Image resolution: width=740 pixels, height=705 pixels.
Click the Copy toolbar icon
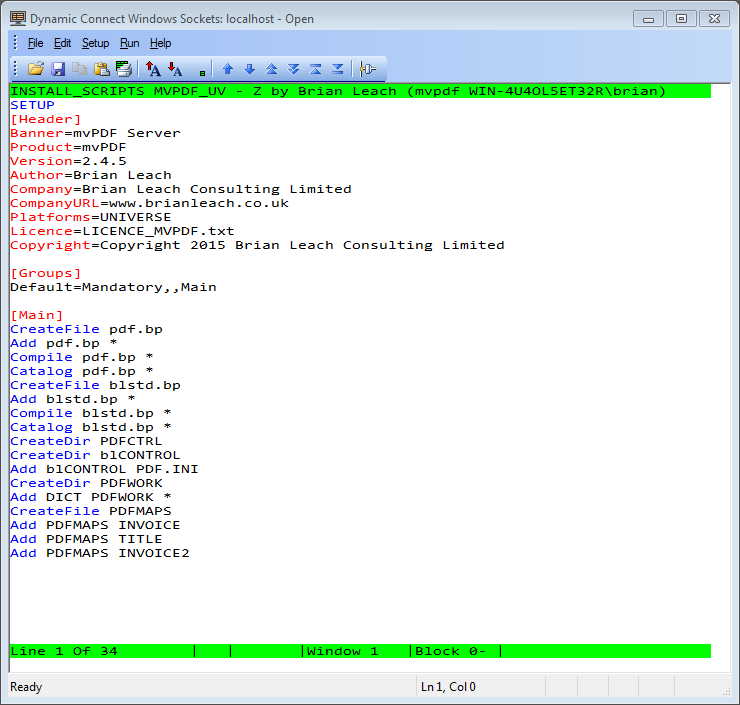coord(79,69)
